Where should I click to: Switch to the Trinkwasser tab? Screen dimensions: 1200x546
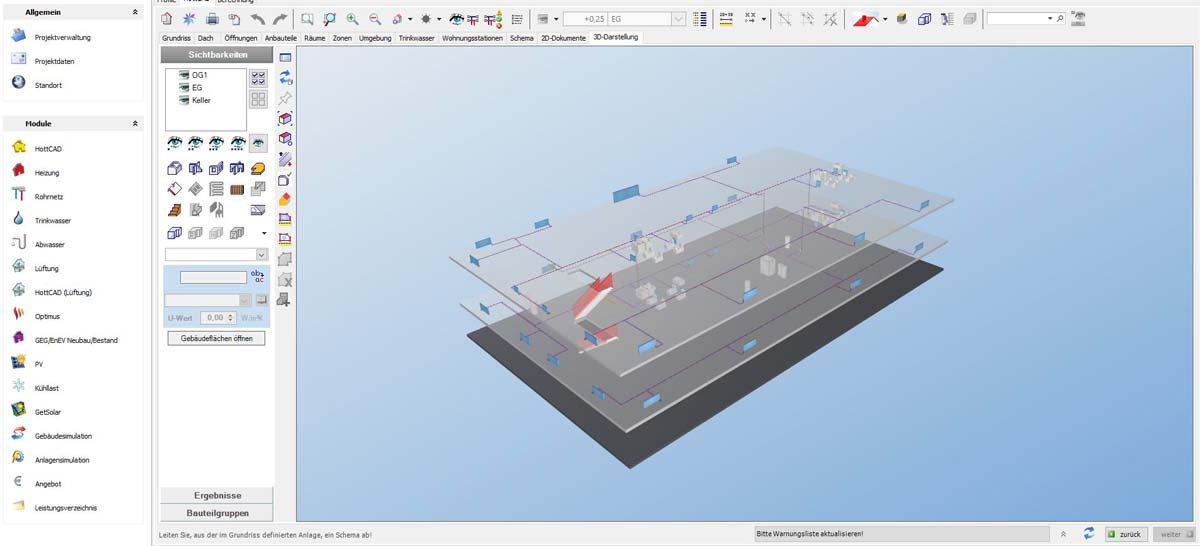417,37
